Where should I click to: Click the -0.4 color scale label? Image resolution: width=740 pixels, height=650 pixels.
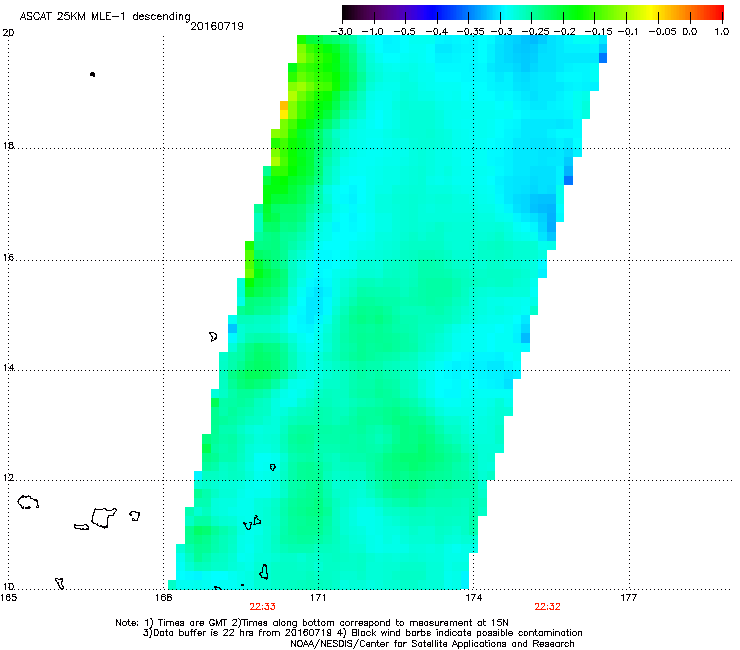pos(437,32)
